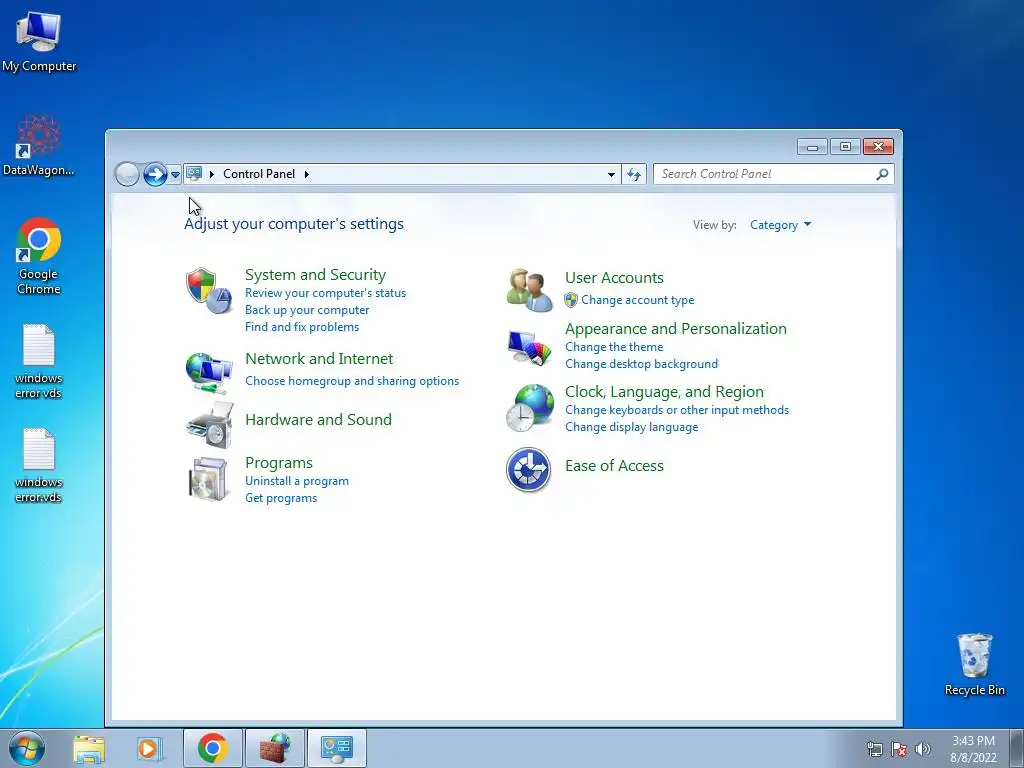Open System and Security category link
Image resolution: width=1024 pixels, height=768 pixels.
point(315,274)
